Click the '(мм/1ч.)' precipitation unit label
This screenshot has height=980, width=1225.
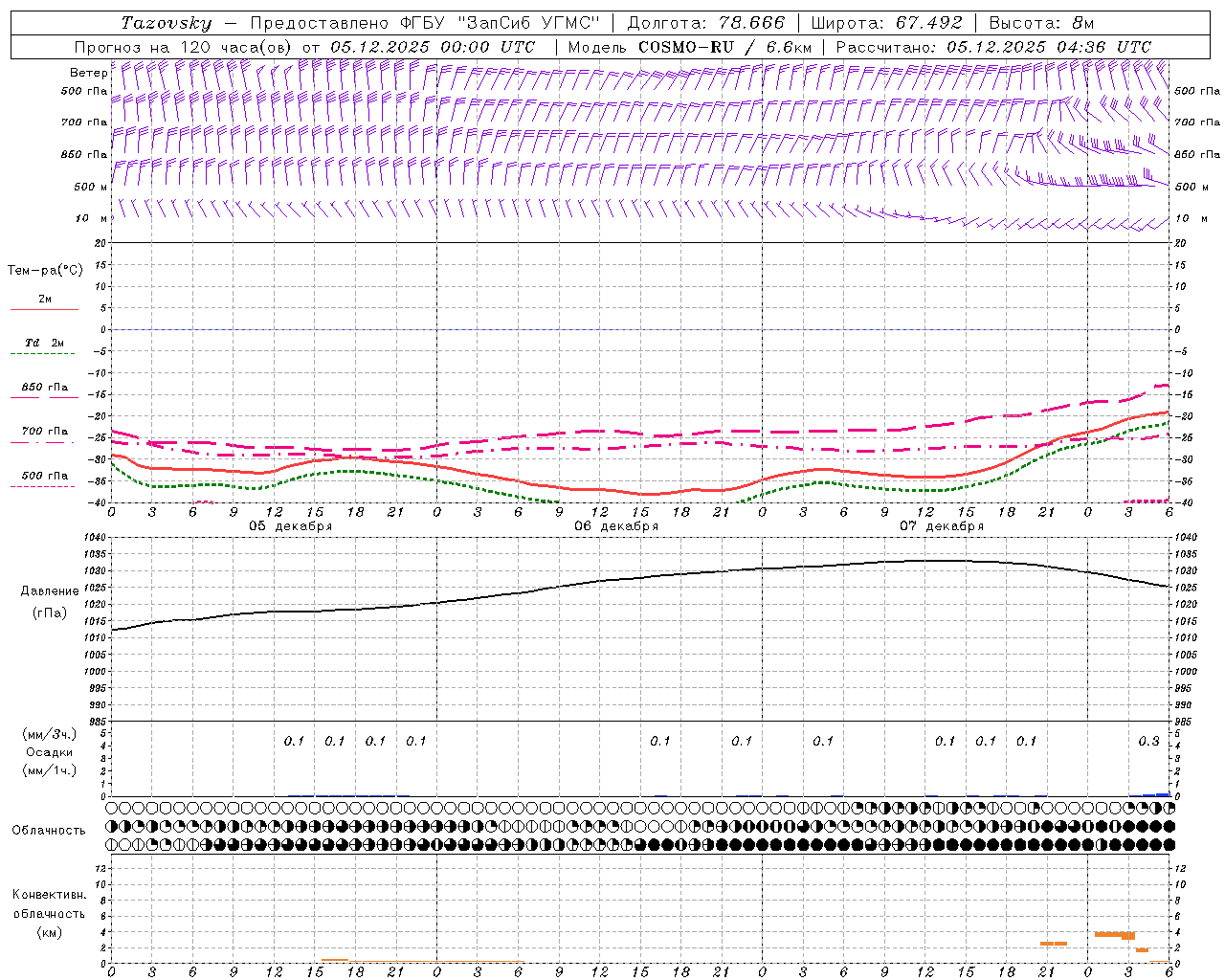click(50, 770)
